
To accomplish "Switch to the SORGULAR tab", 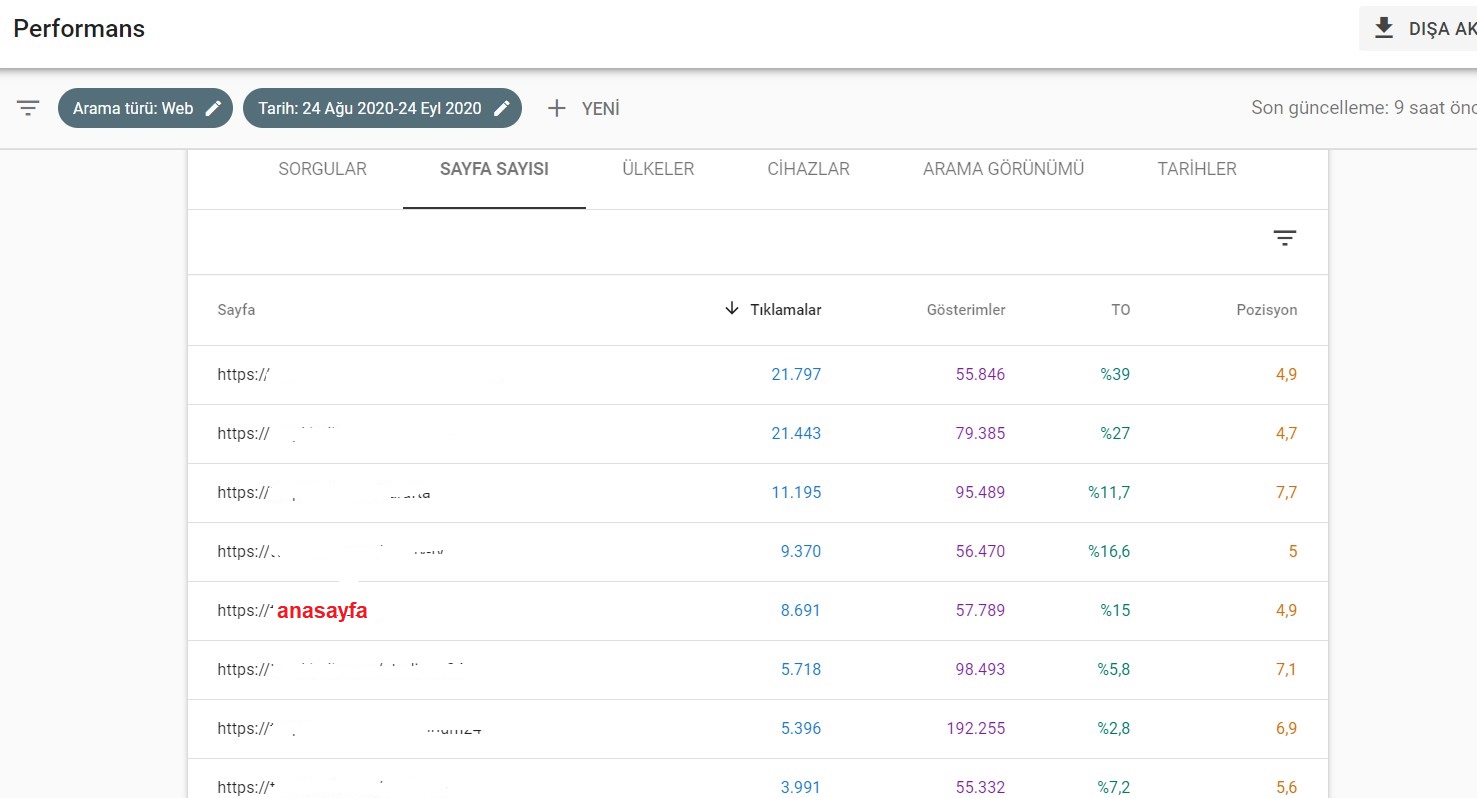I will coord(322,169).
